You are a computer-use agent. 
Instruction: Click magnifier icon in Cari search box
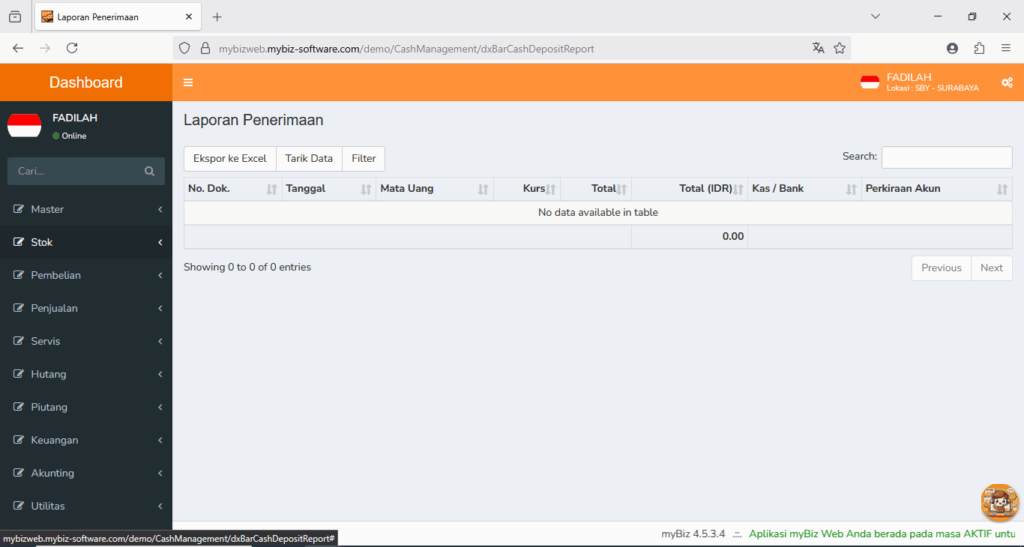[x=150, y=171]
